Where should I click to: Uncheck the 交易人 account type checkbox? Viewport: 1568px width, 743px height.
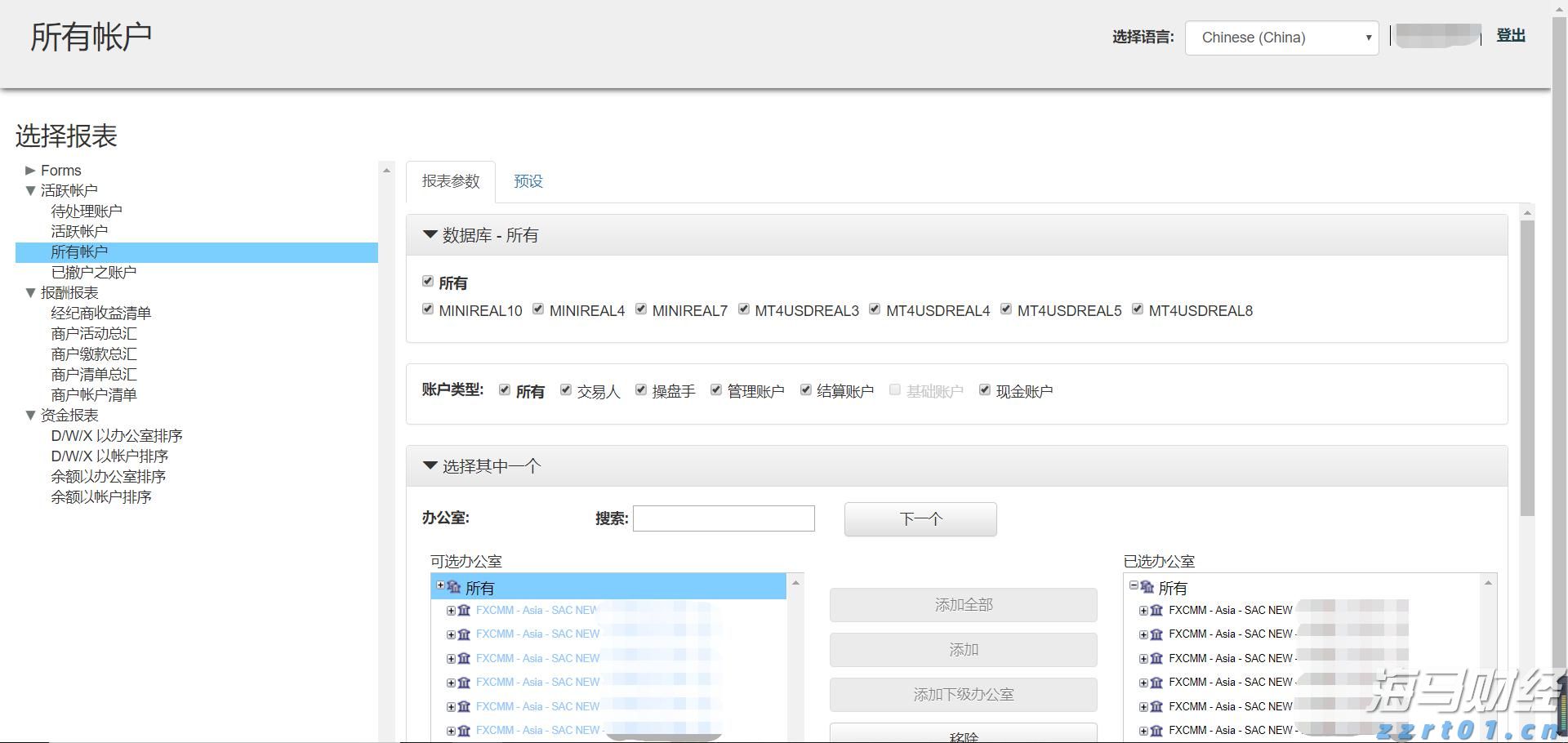(566, 389)
